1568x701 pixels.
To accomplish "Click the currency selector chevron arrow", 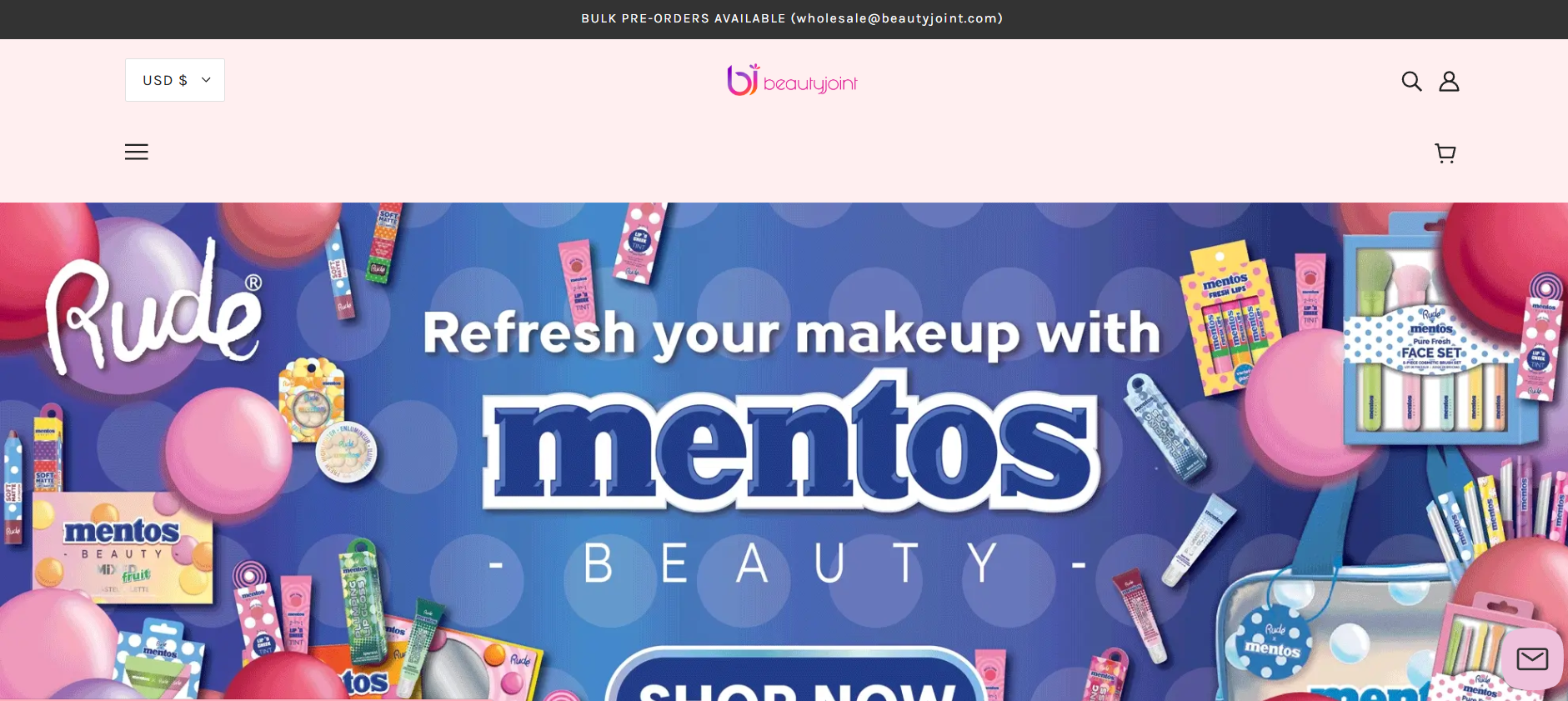I will pos(206,80).
